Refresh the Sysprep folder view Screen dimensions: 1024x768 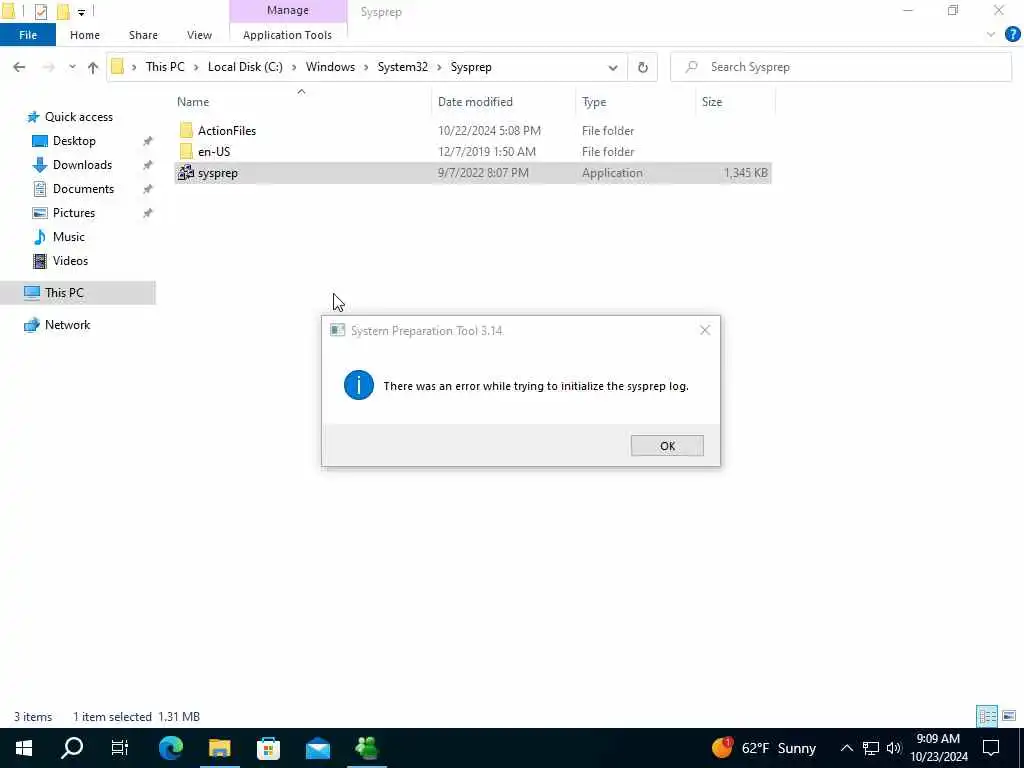pyautogui.click(x=643, y=67)
